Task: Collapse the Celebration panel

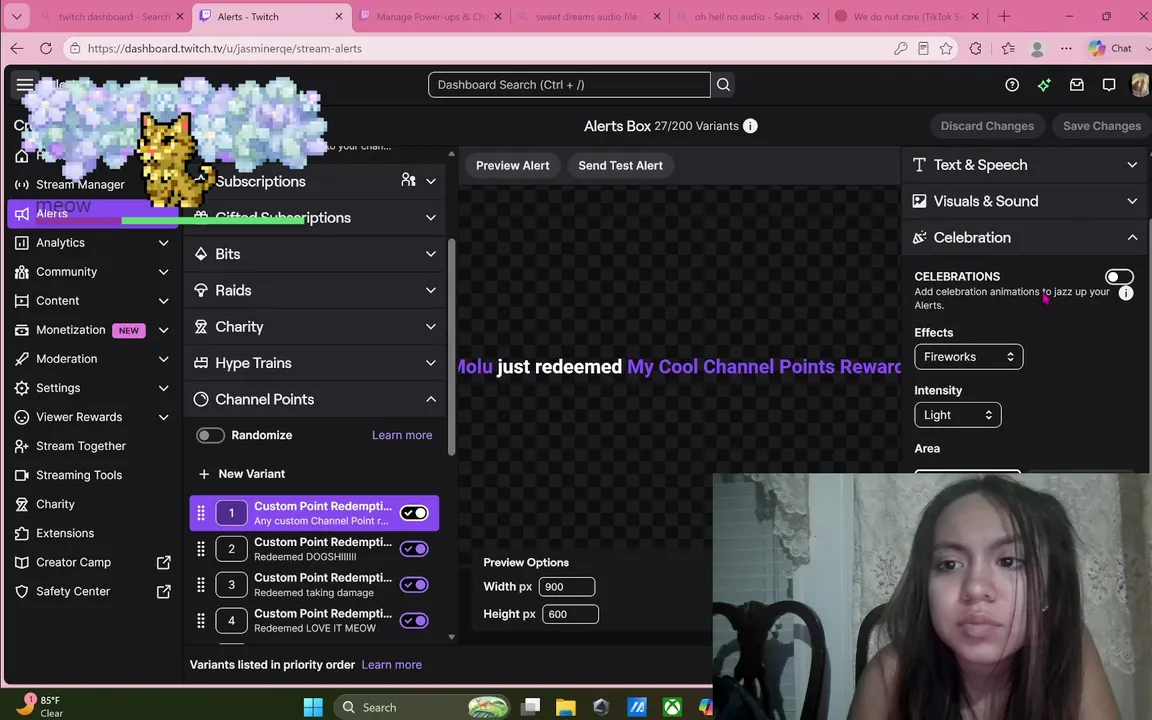Action: (1024, 237)
